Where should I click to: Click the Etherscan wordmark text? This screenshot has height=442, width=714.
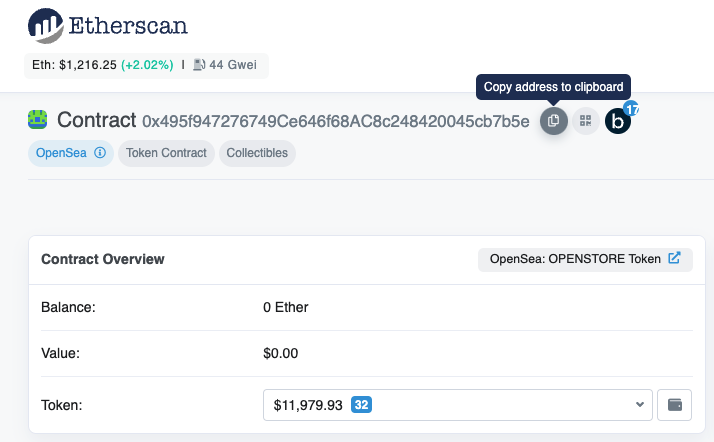129,25
